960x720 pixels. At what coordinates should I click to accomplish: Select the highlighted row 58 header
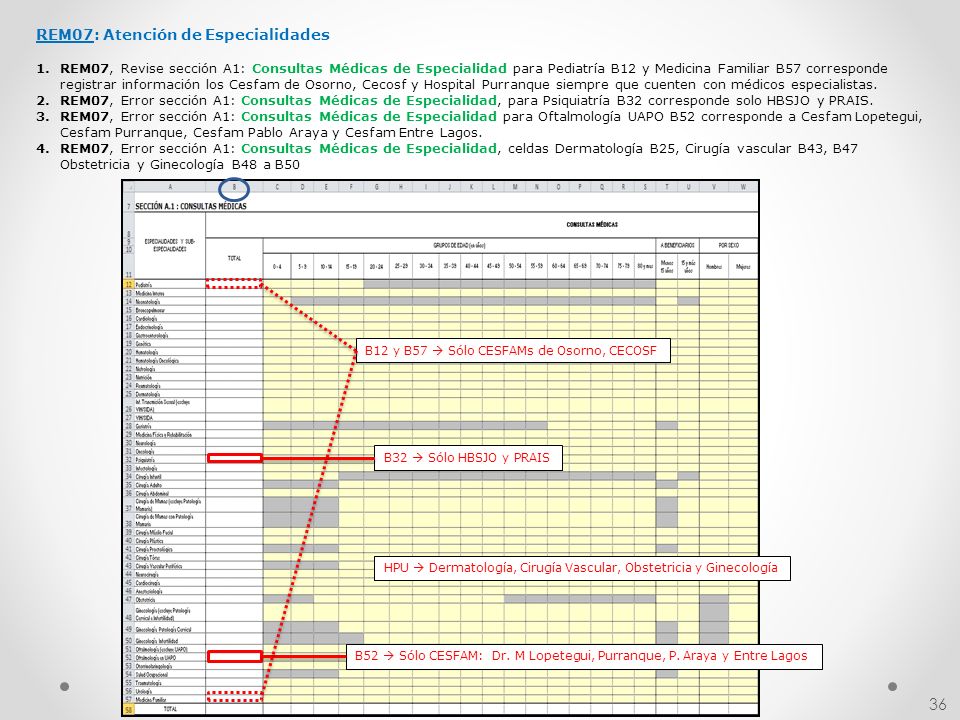click(129, 710)
